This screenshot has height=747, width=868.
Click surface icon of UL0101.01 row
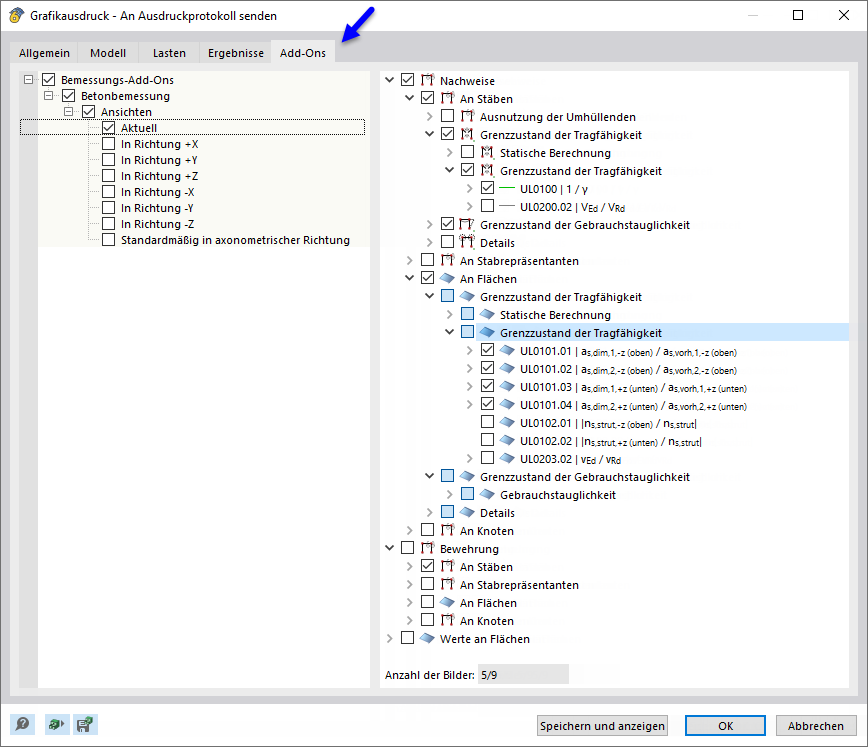[x=507, y=350]
